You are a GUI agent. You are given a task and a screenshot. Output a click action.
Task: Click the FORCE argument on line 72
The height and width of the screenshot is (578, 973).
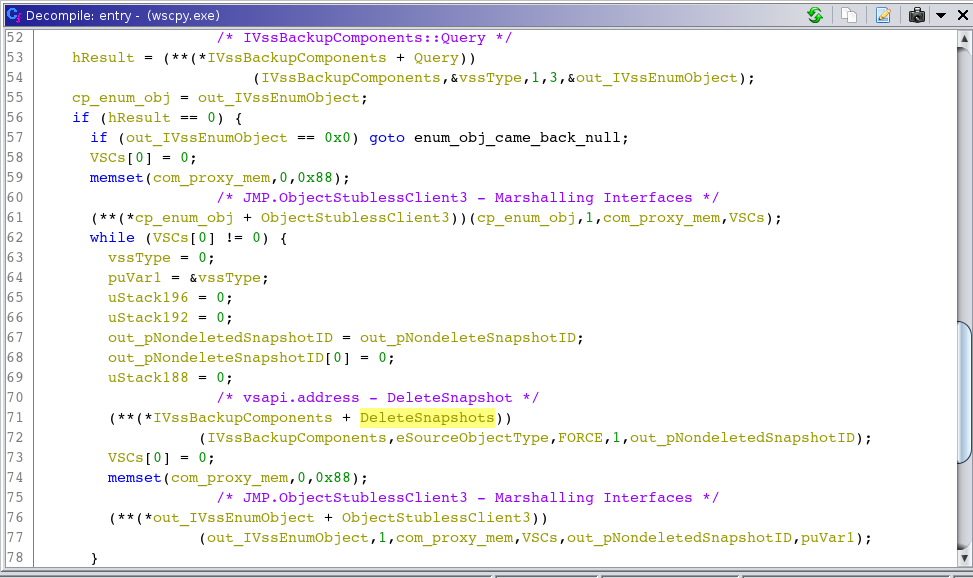[580, 438]
